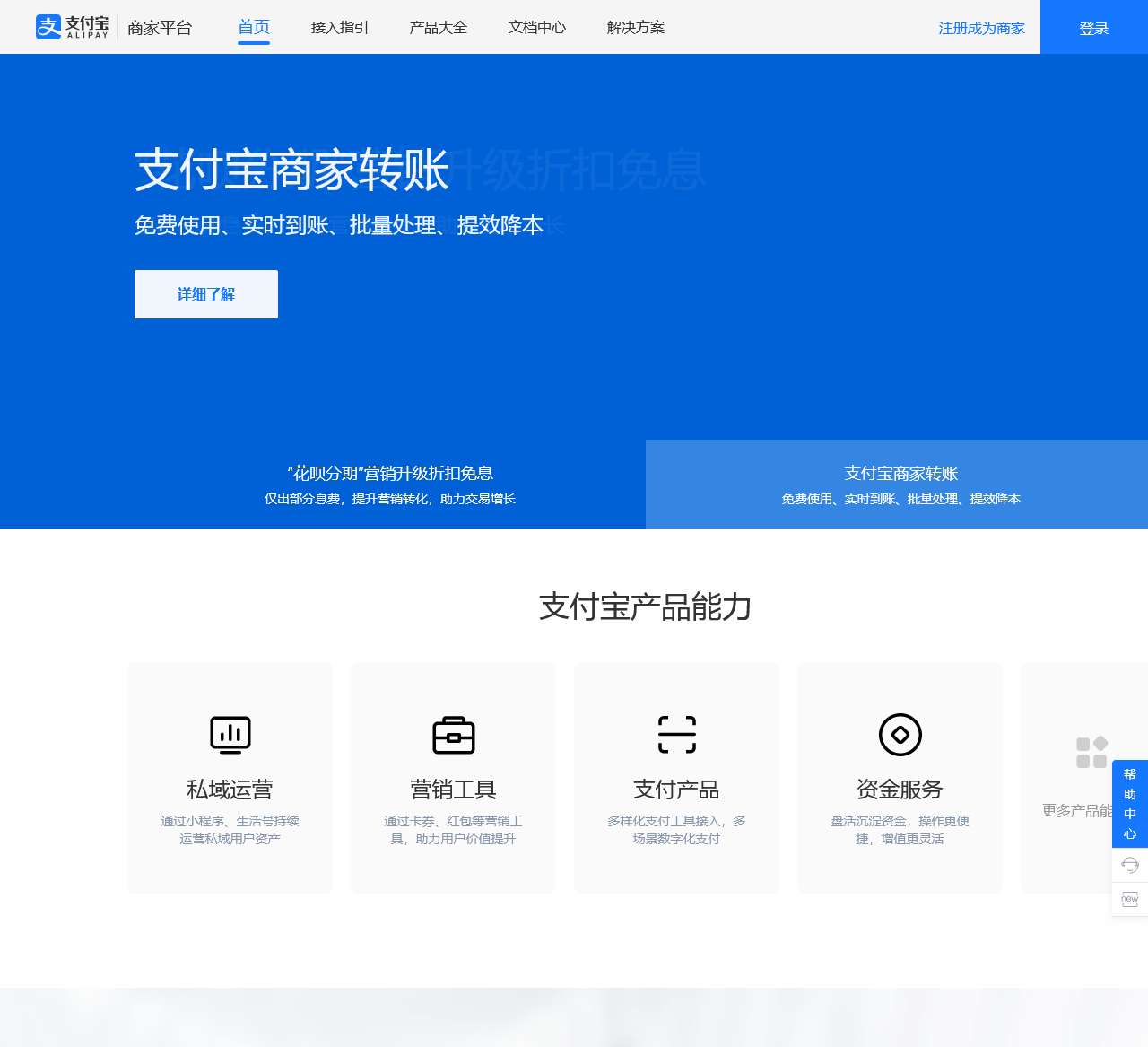Select the 支付宝商家转账 banner tab
This screenshot has width=1148, height=1047.
pos(897,484)
